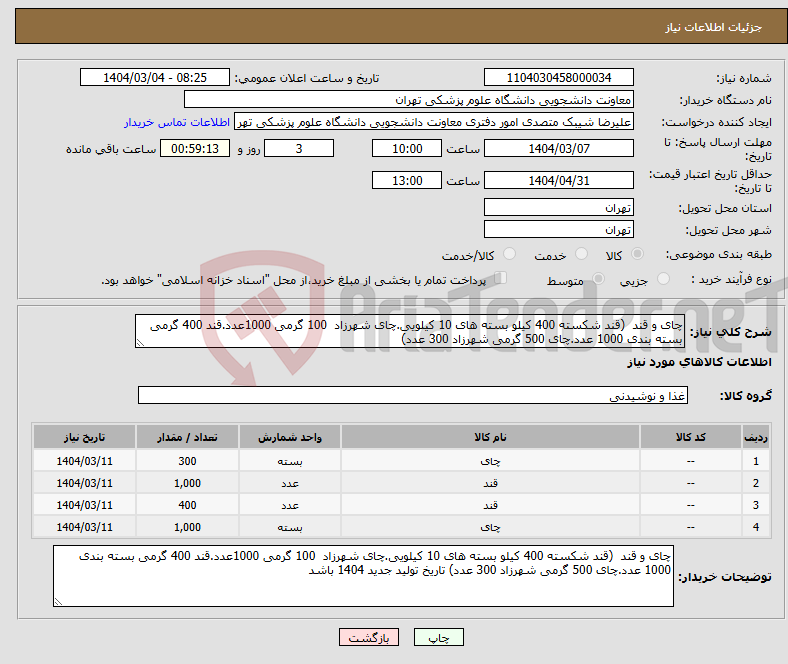Click quantity 300 in row 1

click(187, 461)
